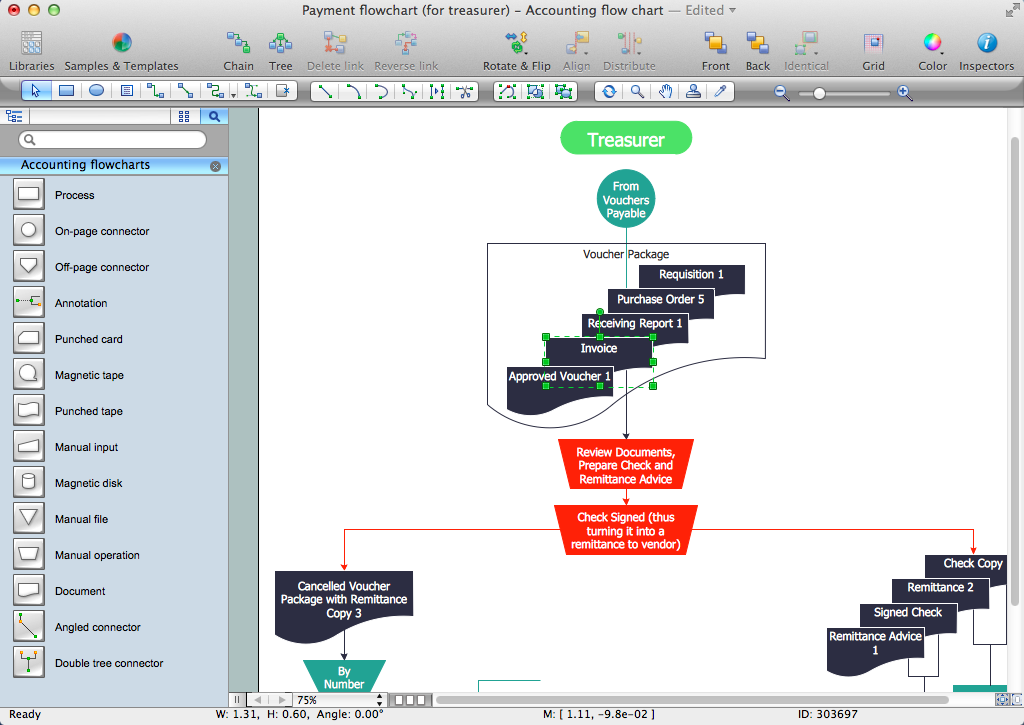Close the Accounting flowcharts library
Image resolution: width=1024 pixels, height=725 pixels.
[x=216, y=167]
